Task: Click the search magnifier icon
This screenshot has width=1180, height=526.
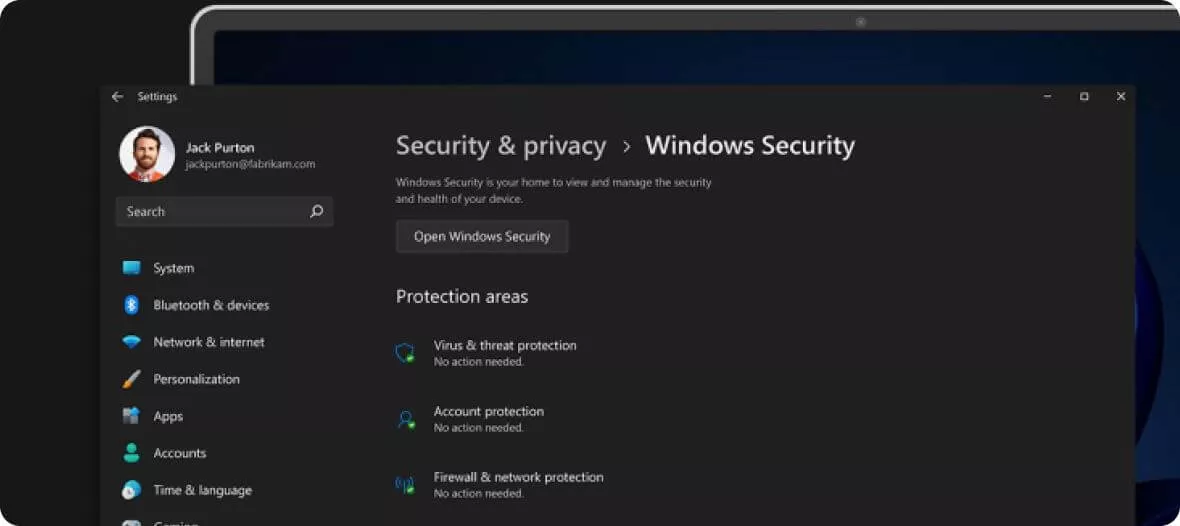Action: pos(317,212)
